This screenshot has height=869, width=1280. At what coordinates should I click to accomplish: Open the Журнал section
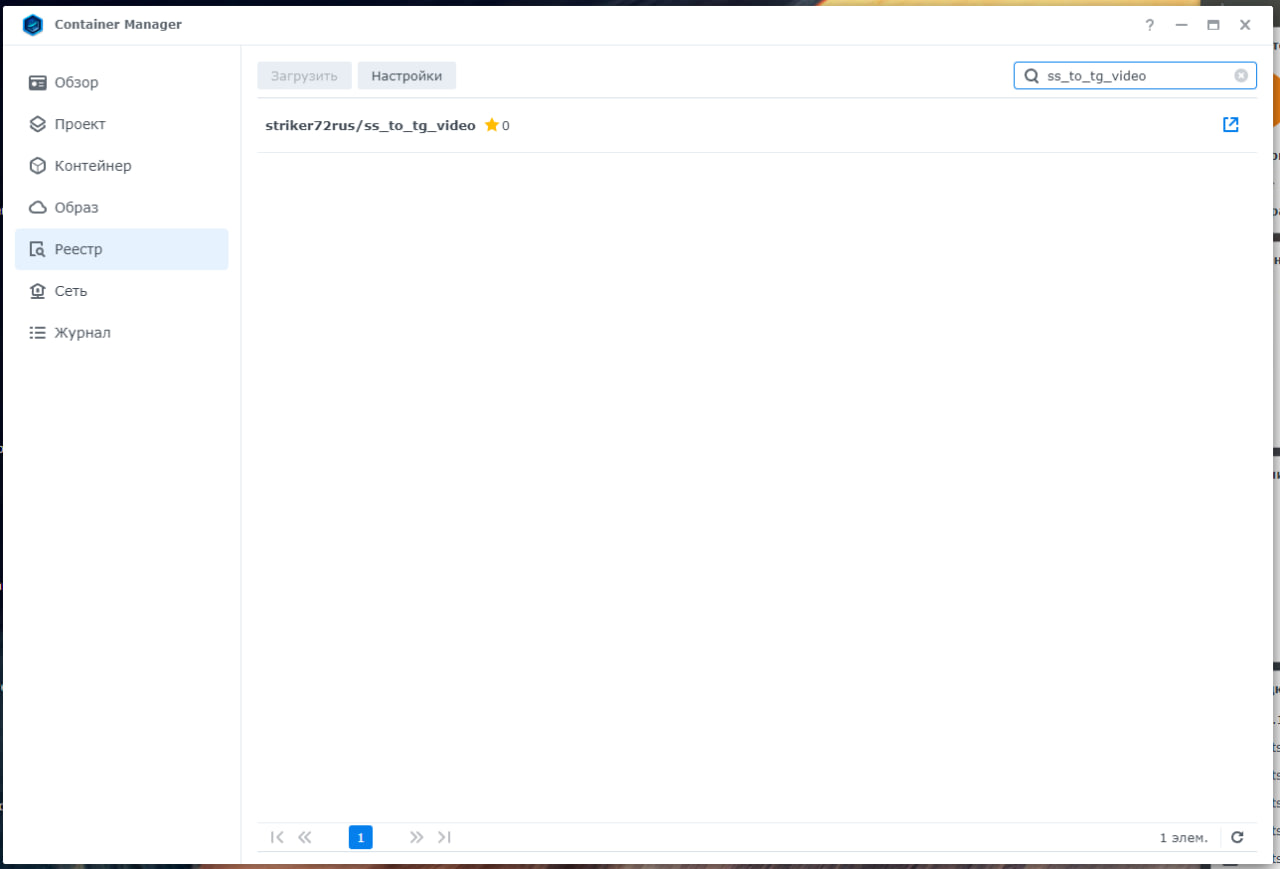click(x=121, y=333)
